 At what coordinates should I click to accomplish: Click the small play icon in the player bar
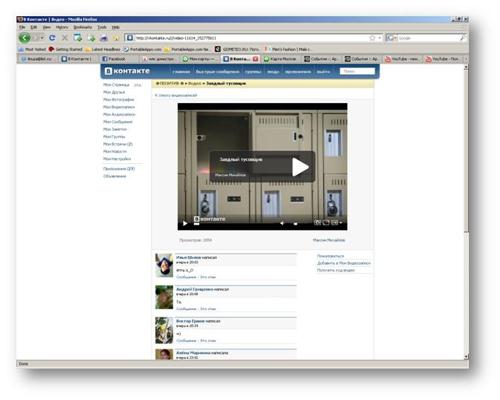pos(185,223)
